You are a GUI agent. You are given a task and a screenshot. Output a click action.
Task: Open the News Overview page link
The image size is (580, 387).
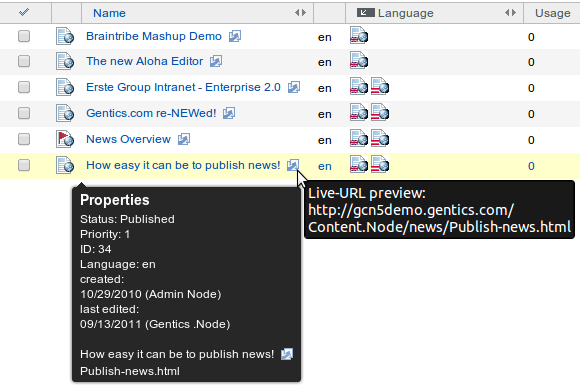coord(128,139)
